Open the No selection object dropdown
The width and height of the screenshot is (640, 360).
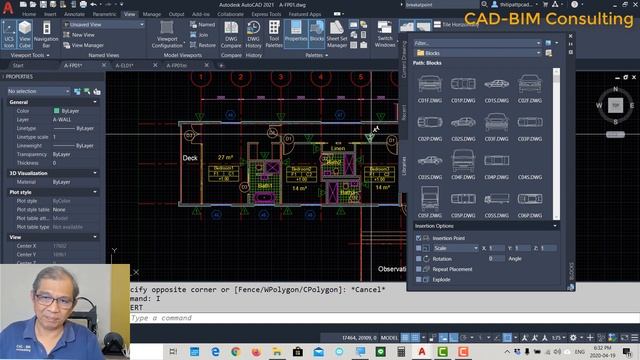[38, 91]
